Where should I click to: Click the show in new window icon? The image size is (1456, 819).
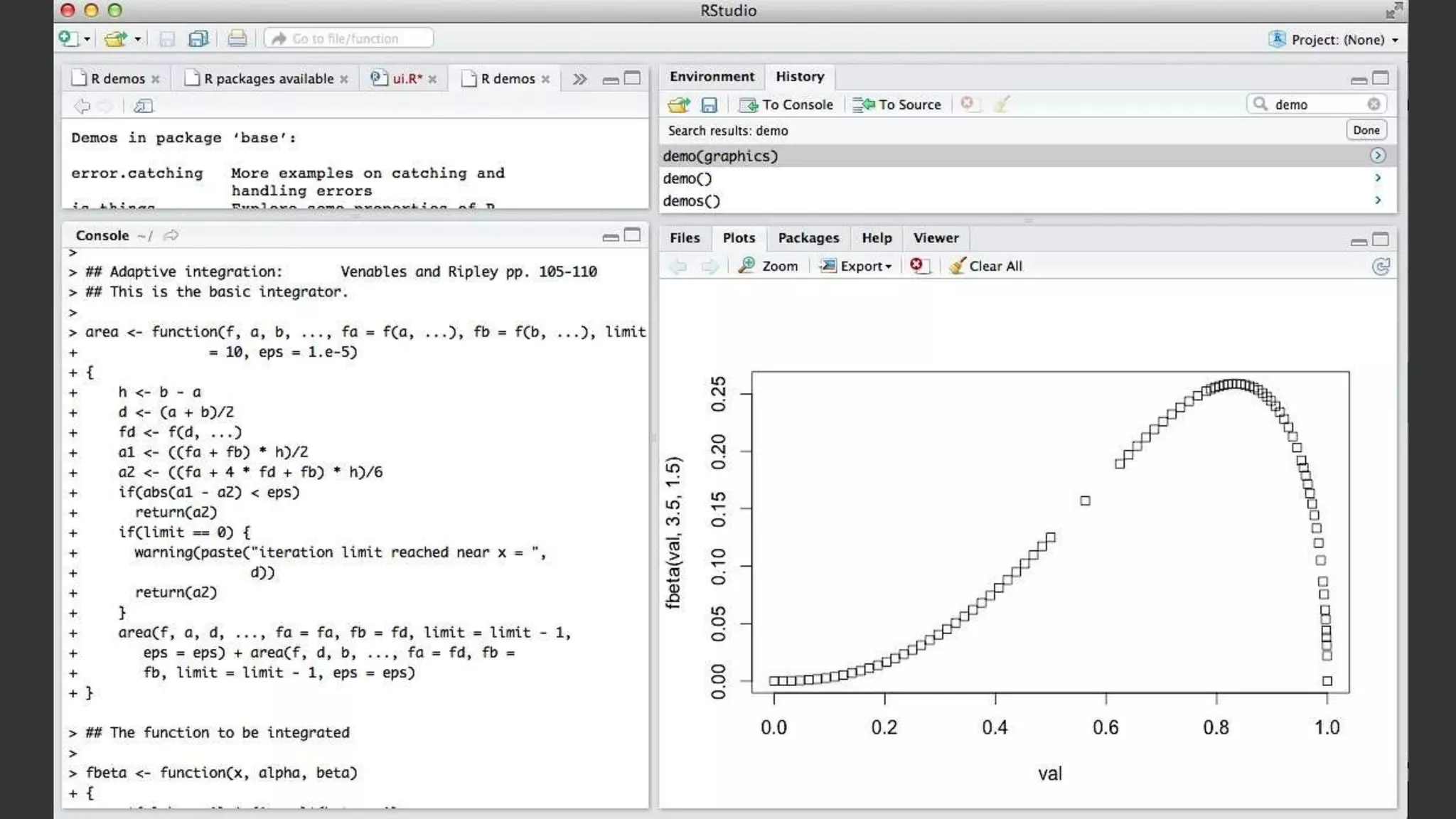143,106
